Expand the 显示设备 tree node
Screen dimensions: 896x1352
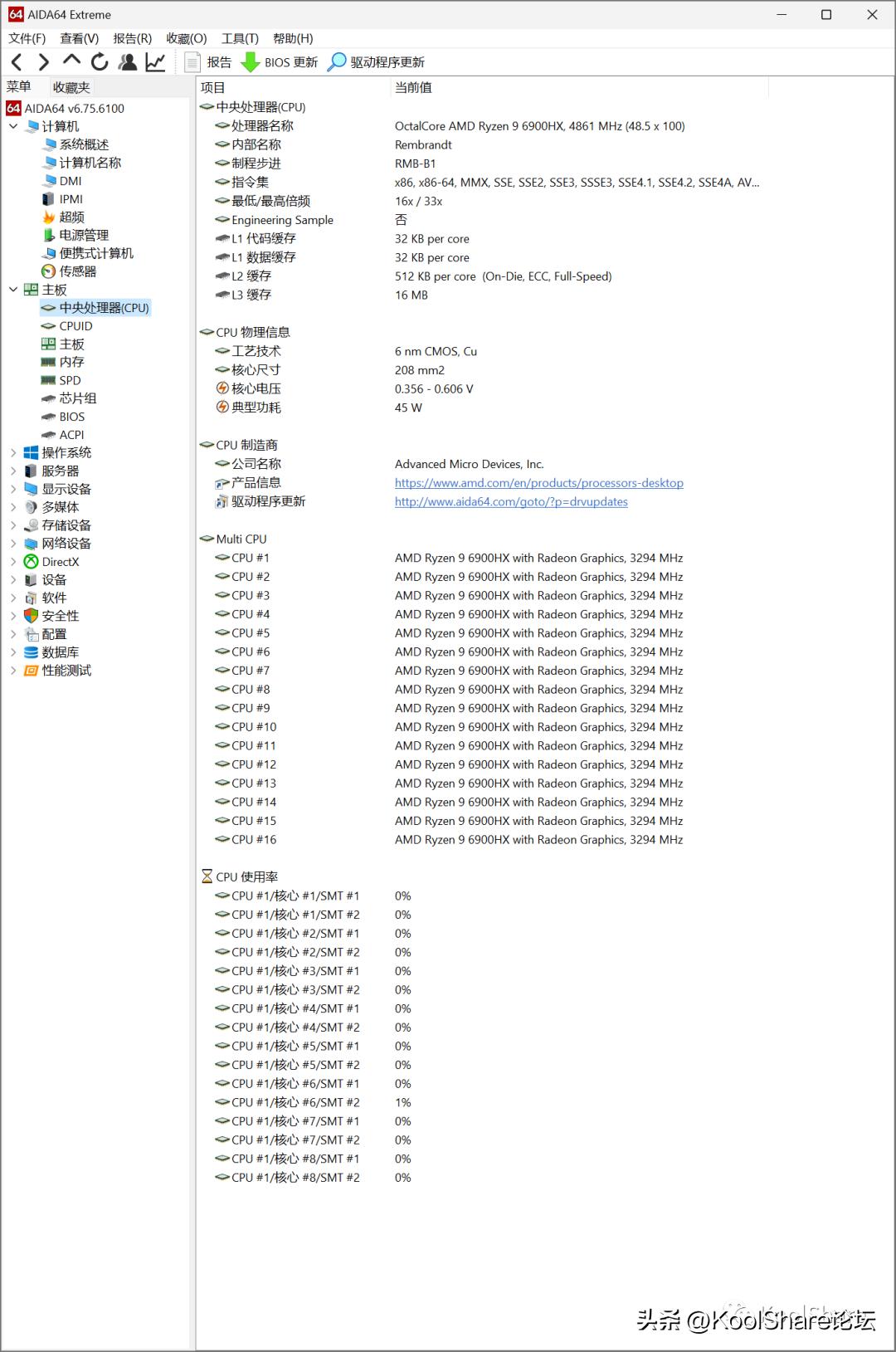[13, 489]
